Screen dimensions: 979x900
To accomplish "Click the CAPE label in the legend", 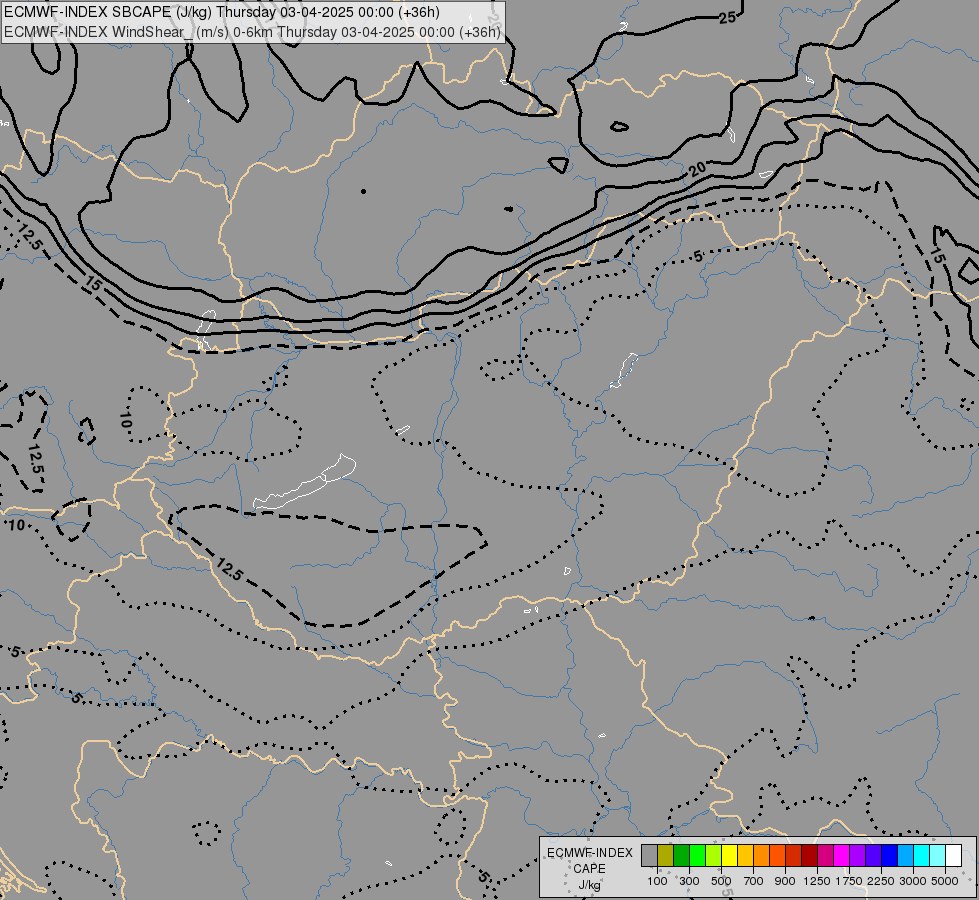I will pyautogui.click(x=589, y=869).
